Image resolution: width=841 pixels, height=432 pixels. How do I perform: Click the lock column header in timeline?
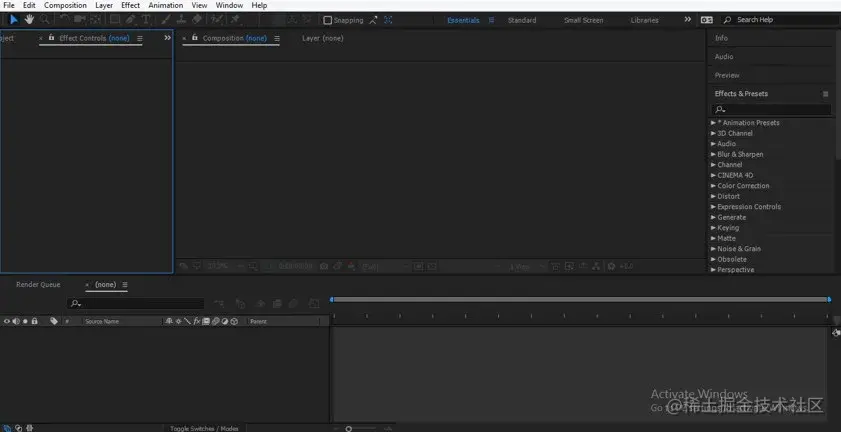[x=34, y=321]
